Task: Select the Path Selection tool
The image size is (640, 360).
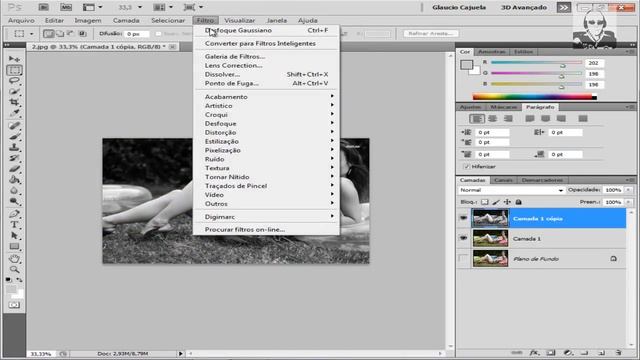Action: click(x=14, y=236)
